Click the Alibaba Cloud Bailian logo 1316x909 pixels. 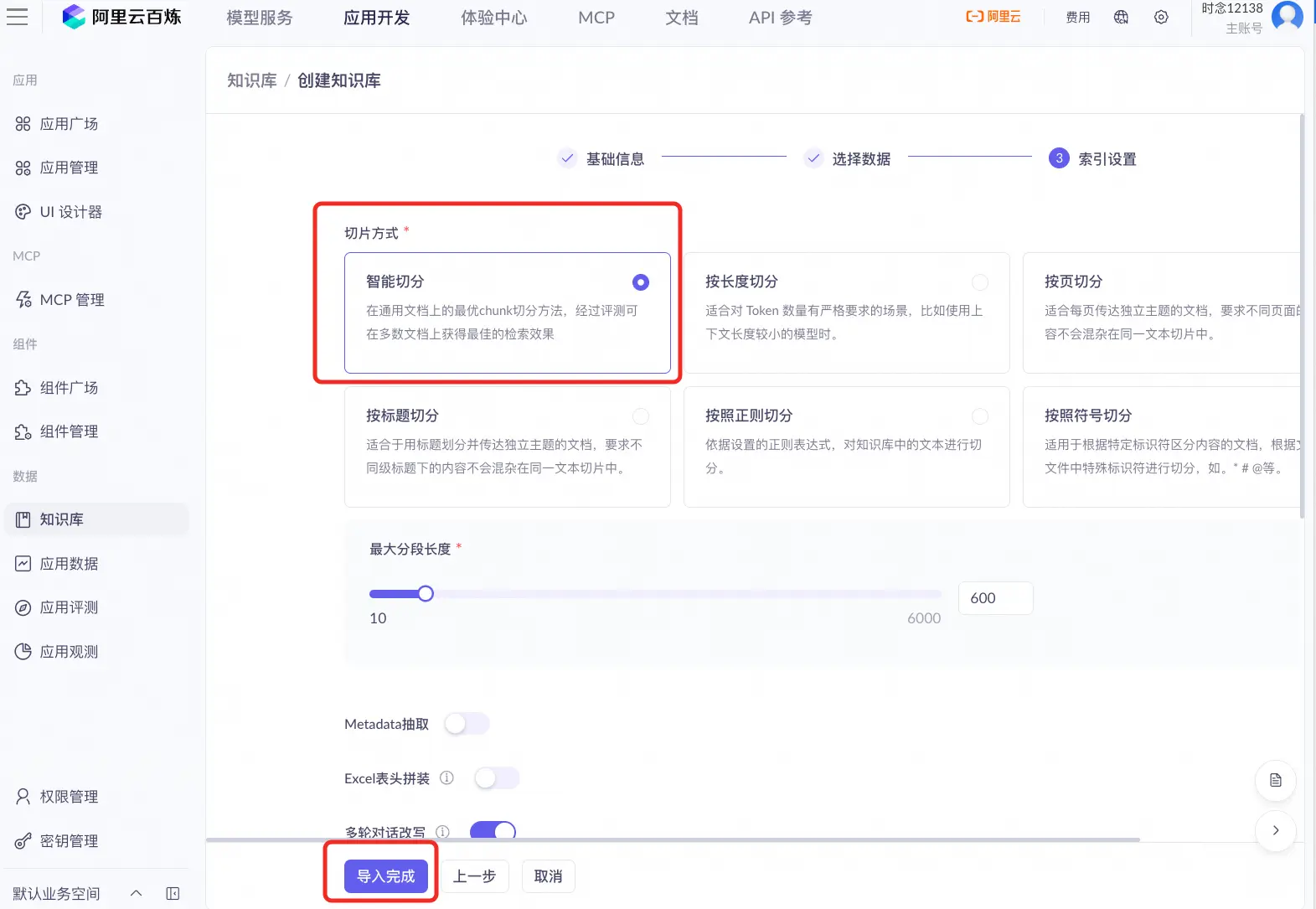[122, 17]
